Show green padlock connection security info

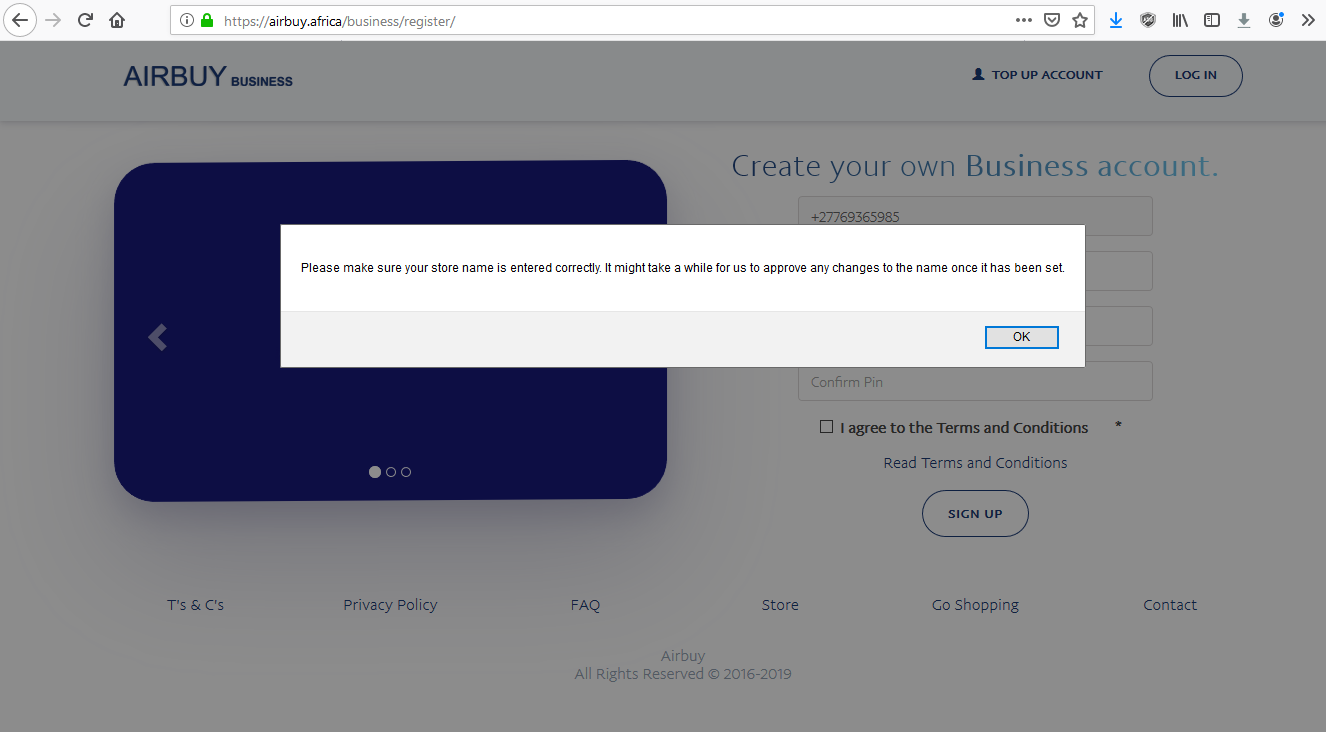pos(207,20)
